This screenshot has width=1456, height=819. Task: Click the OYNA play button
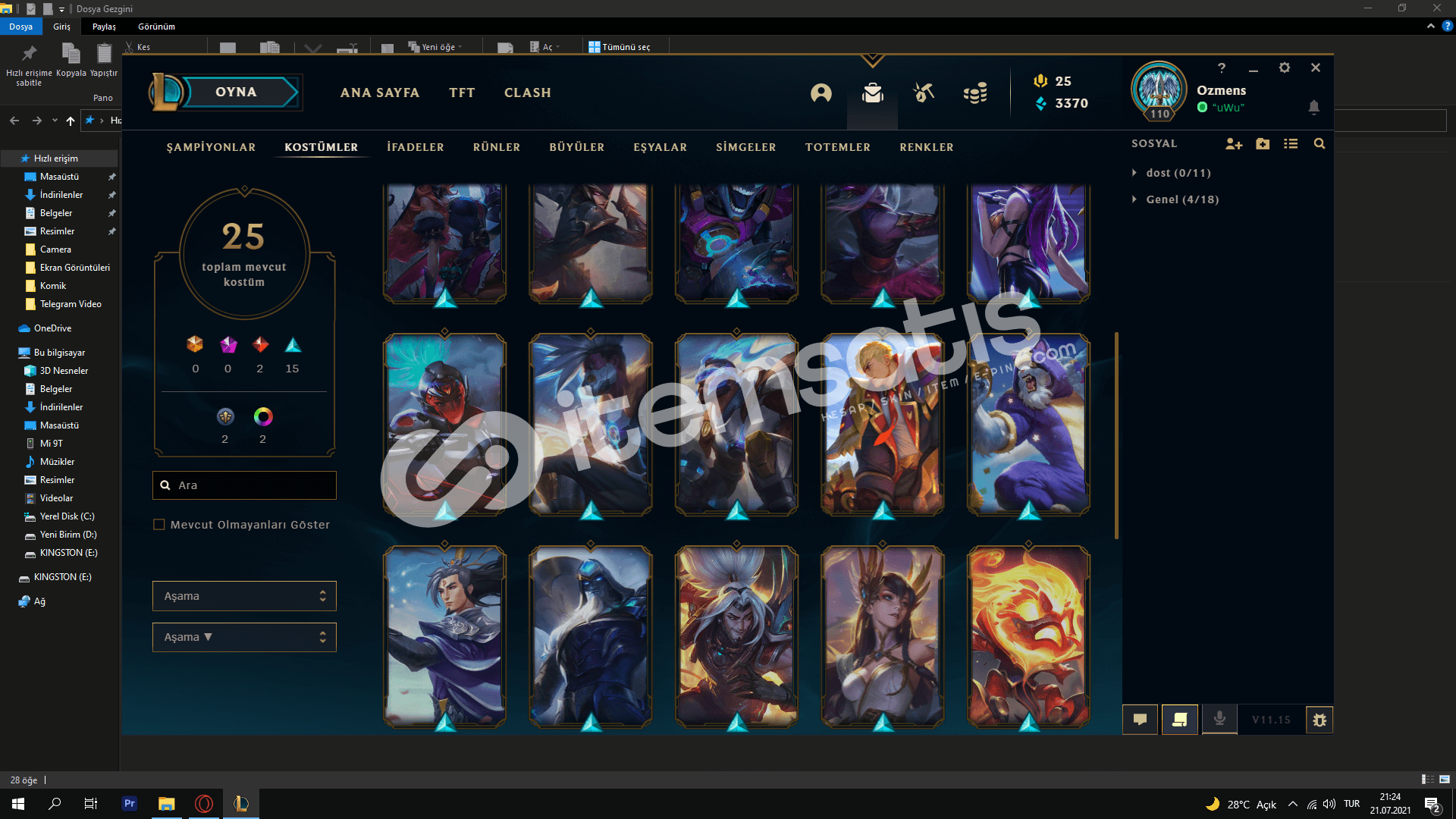(237, 92)
